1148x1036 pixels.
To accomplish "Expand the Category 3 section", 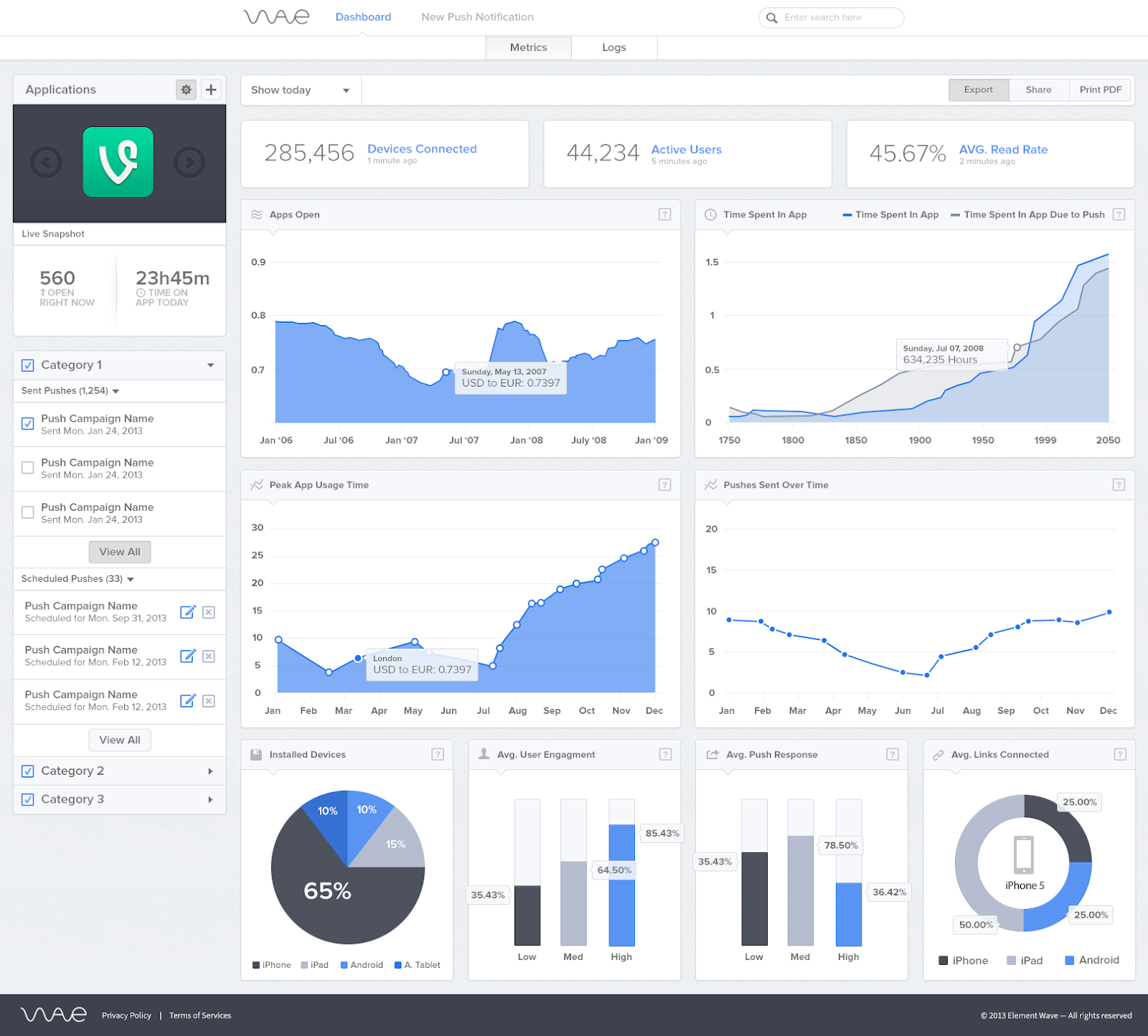I will pyautogui.click(x=210, y=799).
